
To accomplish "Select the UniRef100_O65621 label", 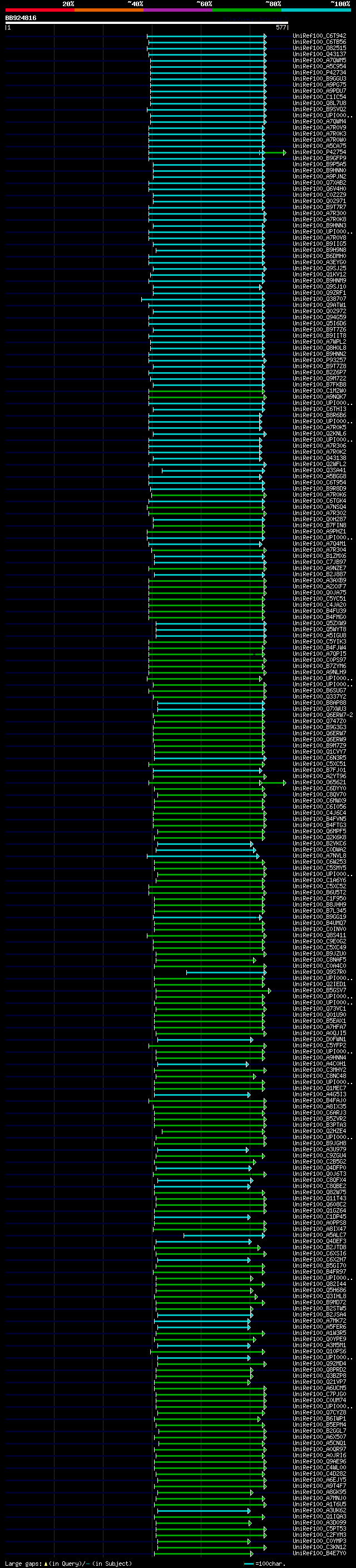I will tap(319, 782).
